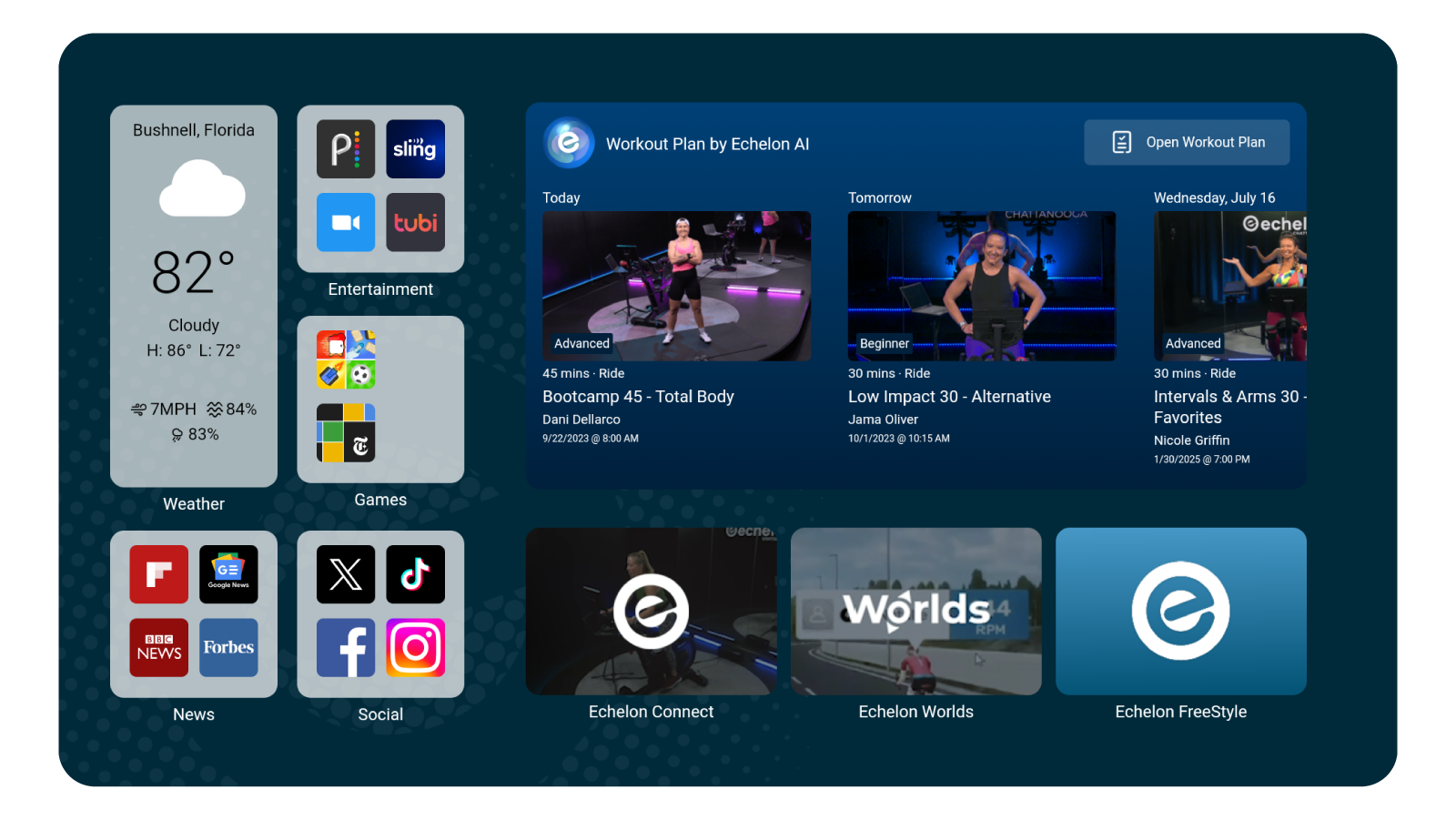Screen dimensions: 1456x820
Task: Click the Entertainment folder label
Action: pyautogui.click(x=380, y=289)
